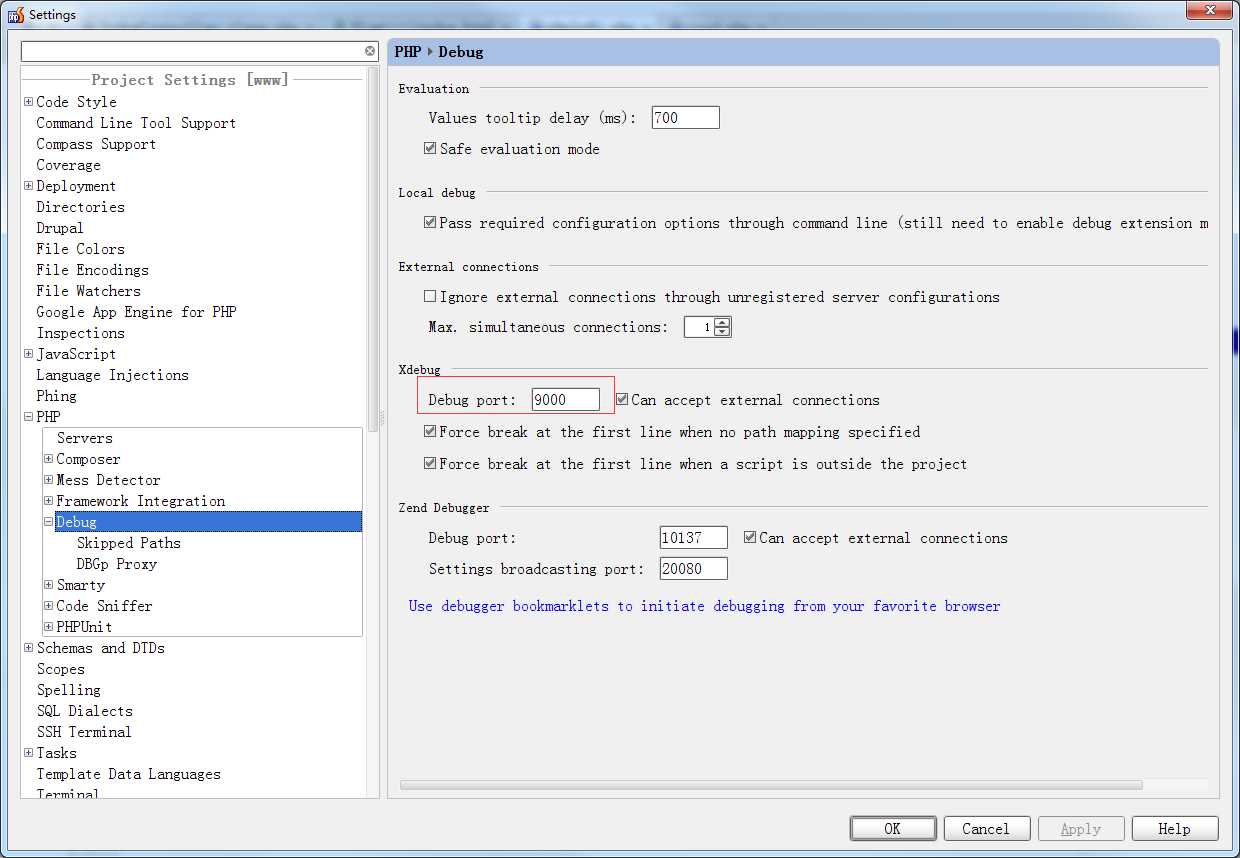Viewport: 1240px width, 858px height.
Task: Collapse the Debug node
Action: [x=48, y=521]
